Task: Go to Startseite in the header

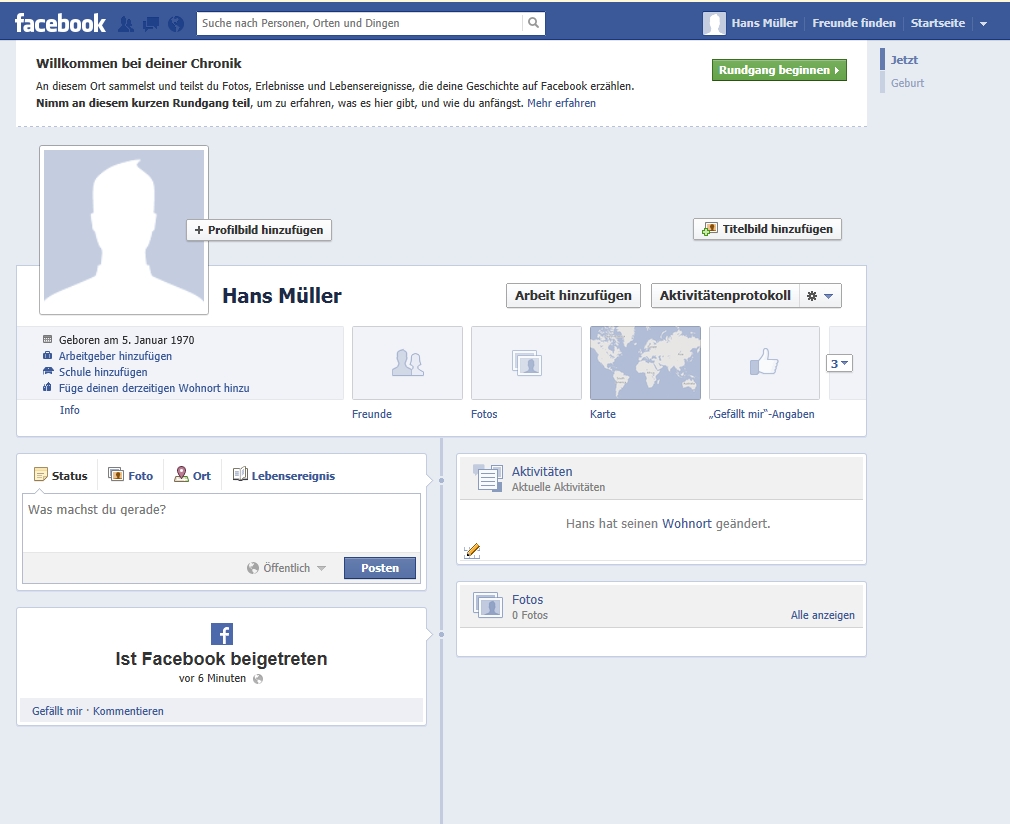Action: 938,23
